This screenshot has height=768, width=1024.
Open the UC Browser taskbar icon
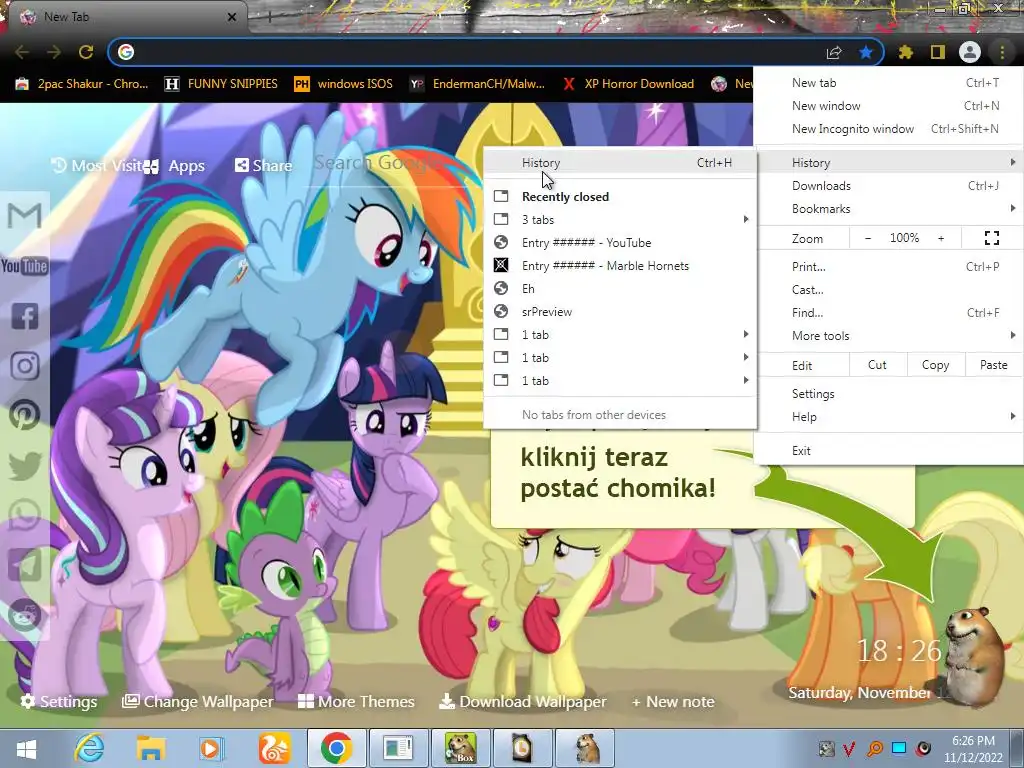coord(274,748)
